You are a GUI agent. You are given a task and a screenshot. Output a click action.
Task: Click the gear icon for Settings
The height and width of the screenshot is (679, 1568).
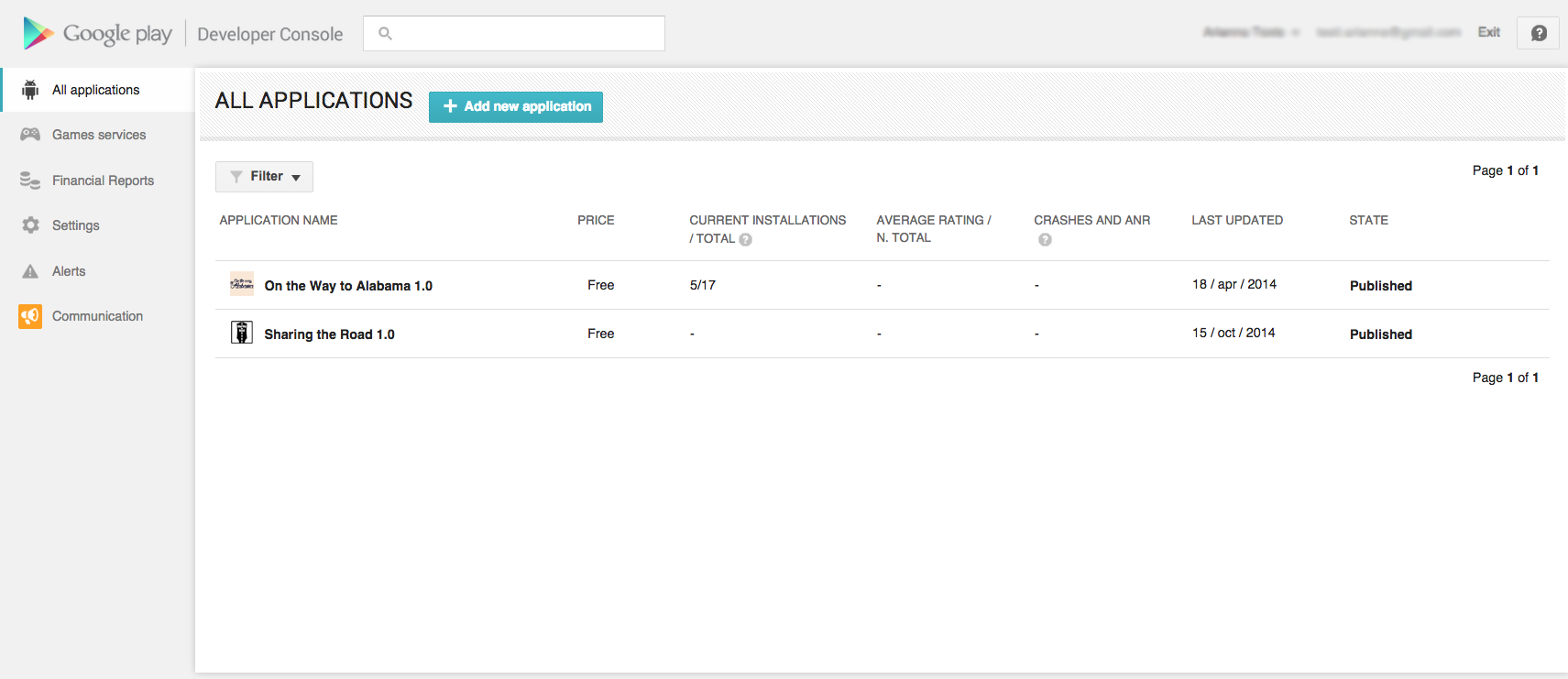tap(30, 225)
